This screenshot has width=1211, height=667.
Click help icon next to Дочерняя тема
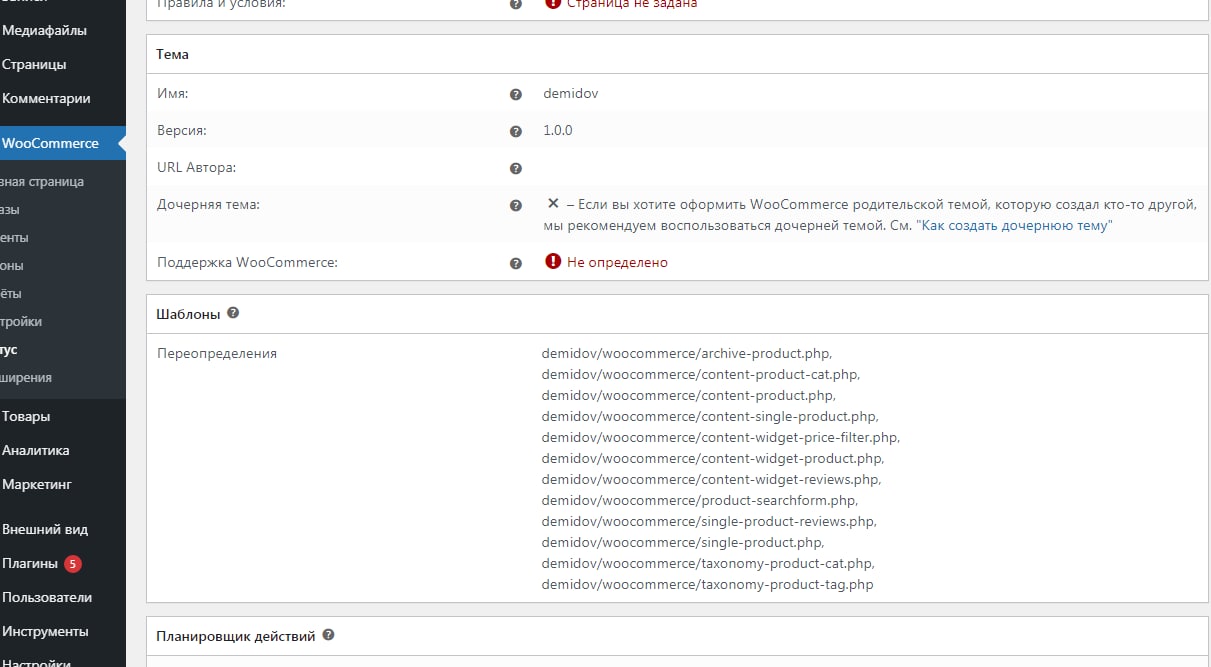click(516, 205)
